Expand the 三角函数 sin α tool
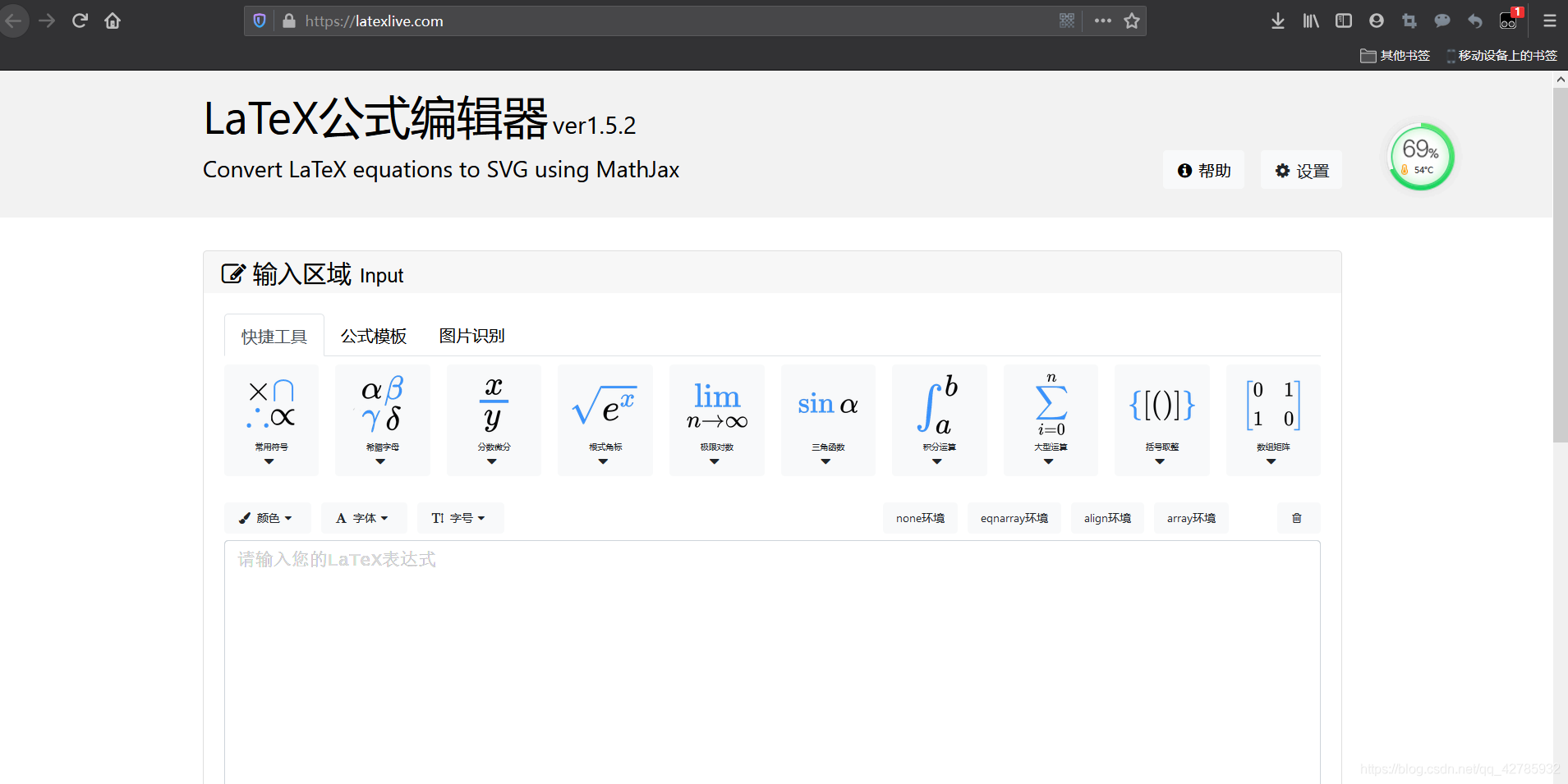The width and height of the screenshot is (1568, 784). tap(828, 420)
